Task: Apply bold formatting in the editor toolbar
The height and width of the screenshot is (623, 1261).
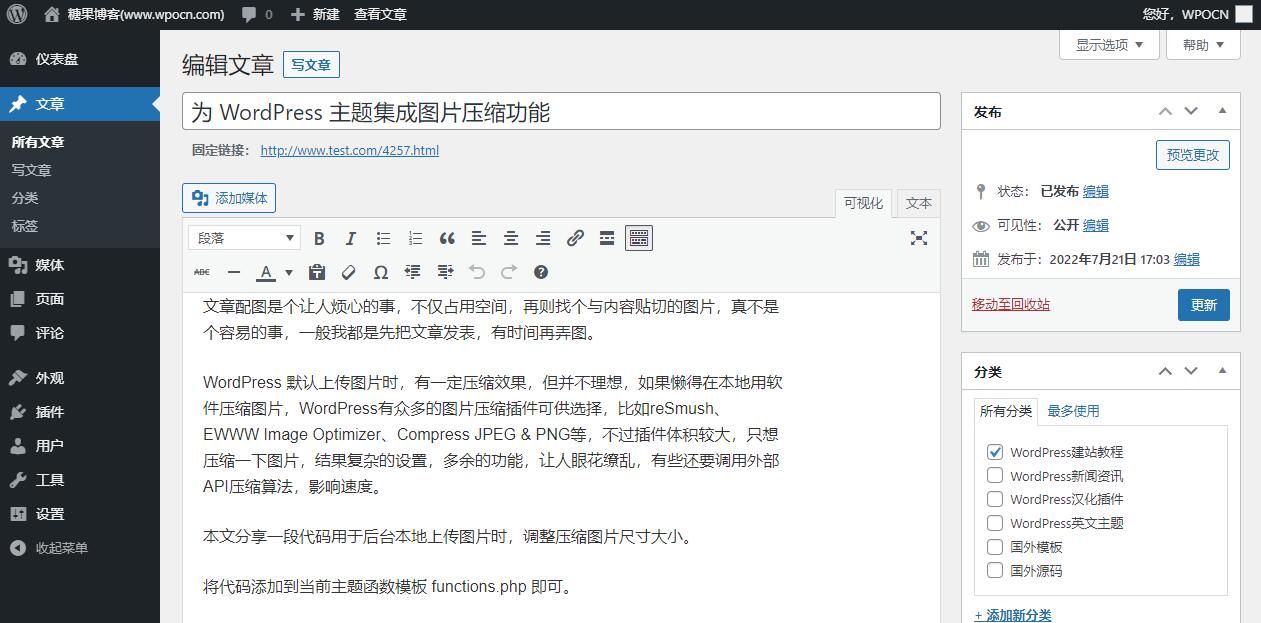Action: coord(319,238)
